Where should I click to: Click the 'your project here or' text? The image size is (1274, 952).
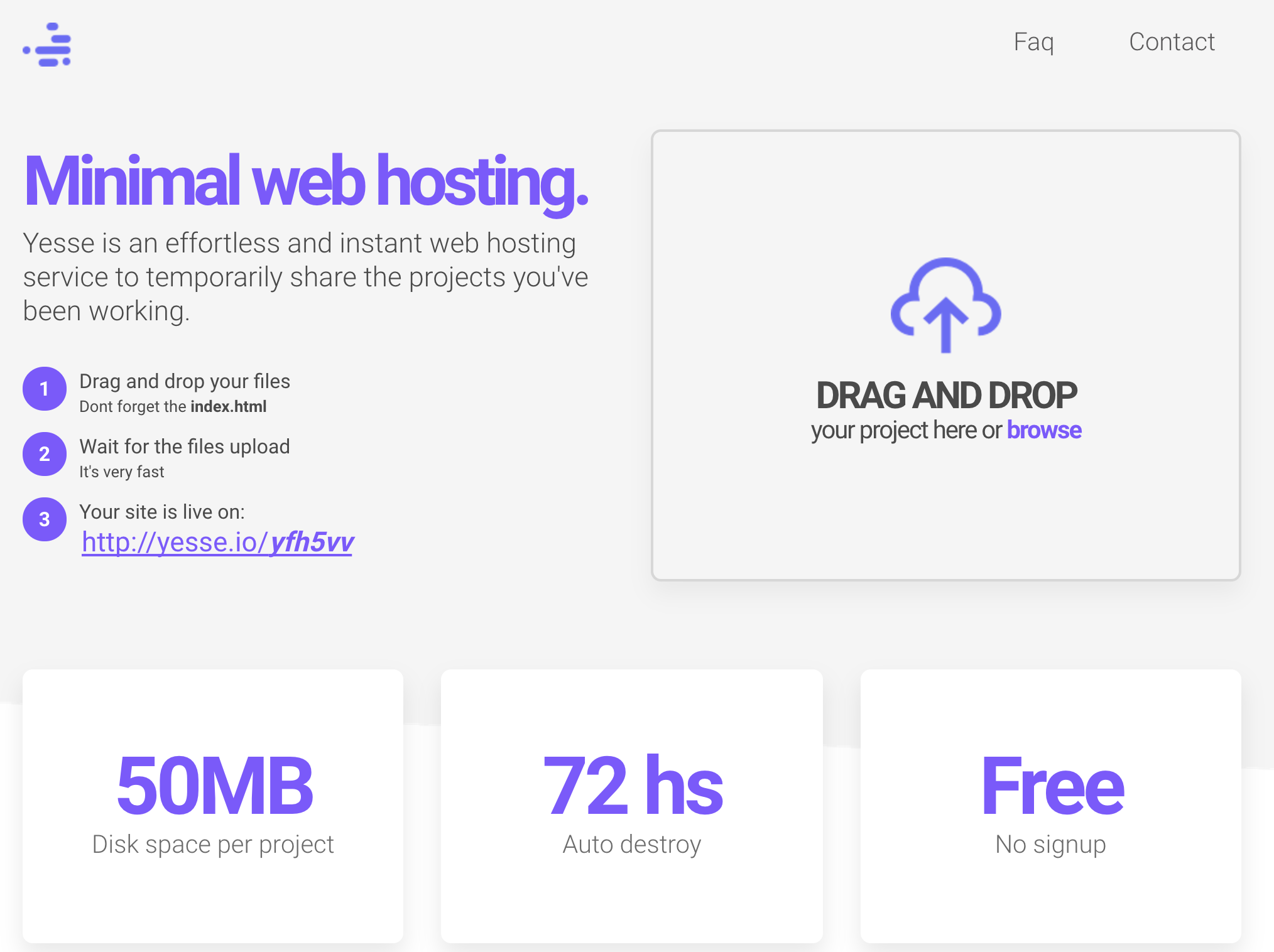click(906, 430)
